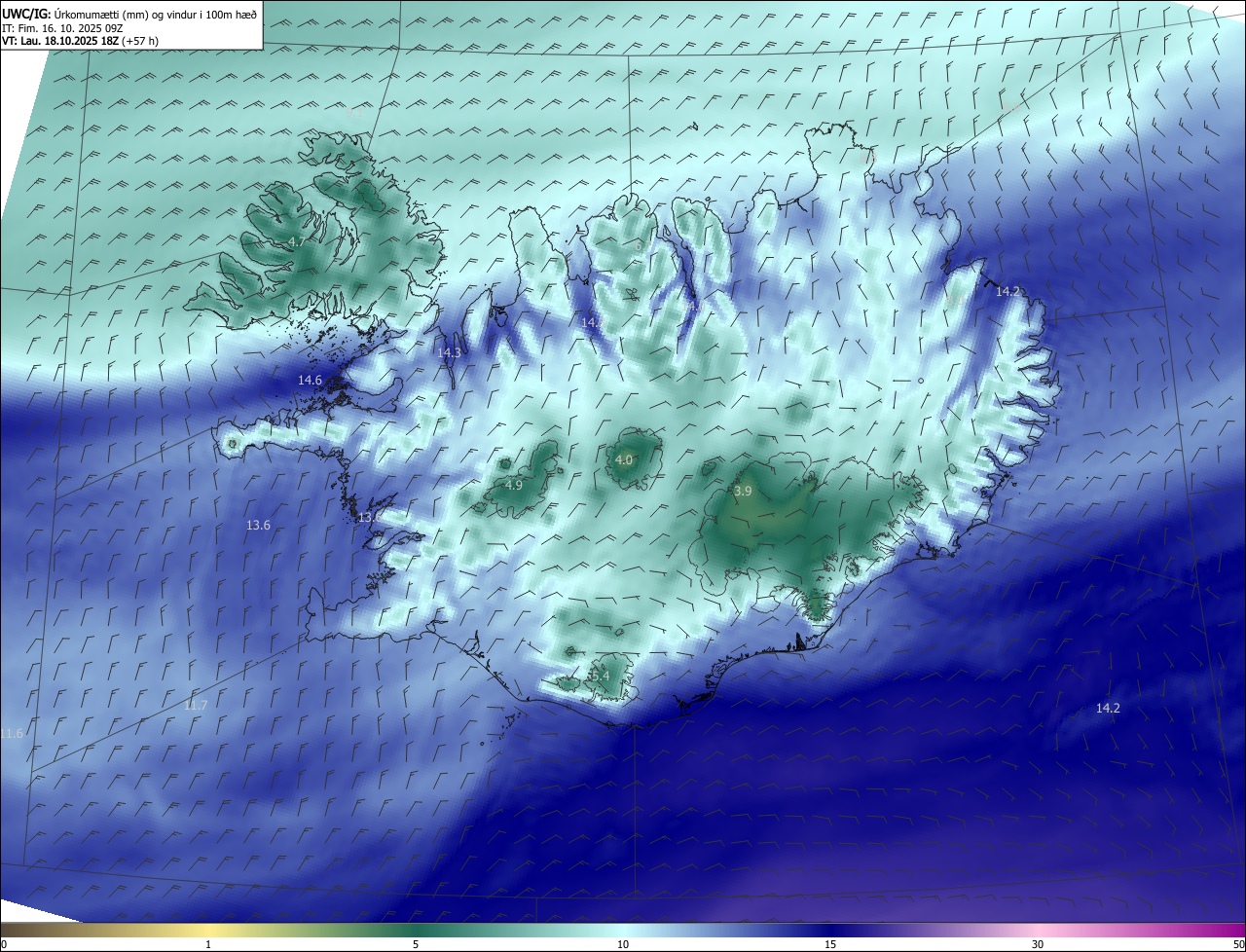
Task: Click the 11.7 value over the southwest ocean
Action: (x=196, y=705)
